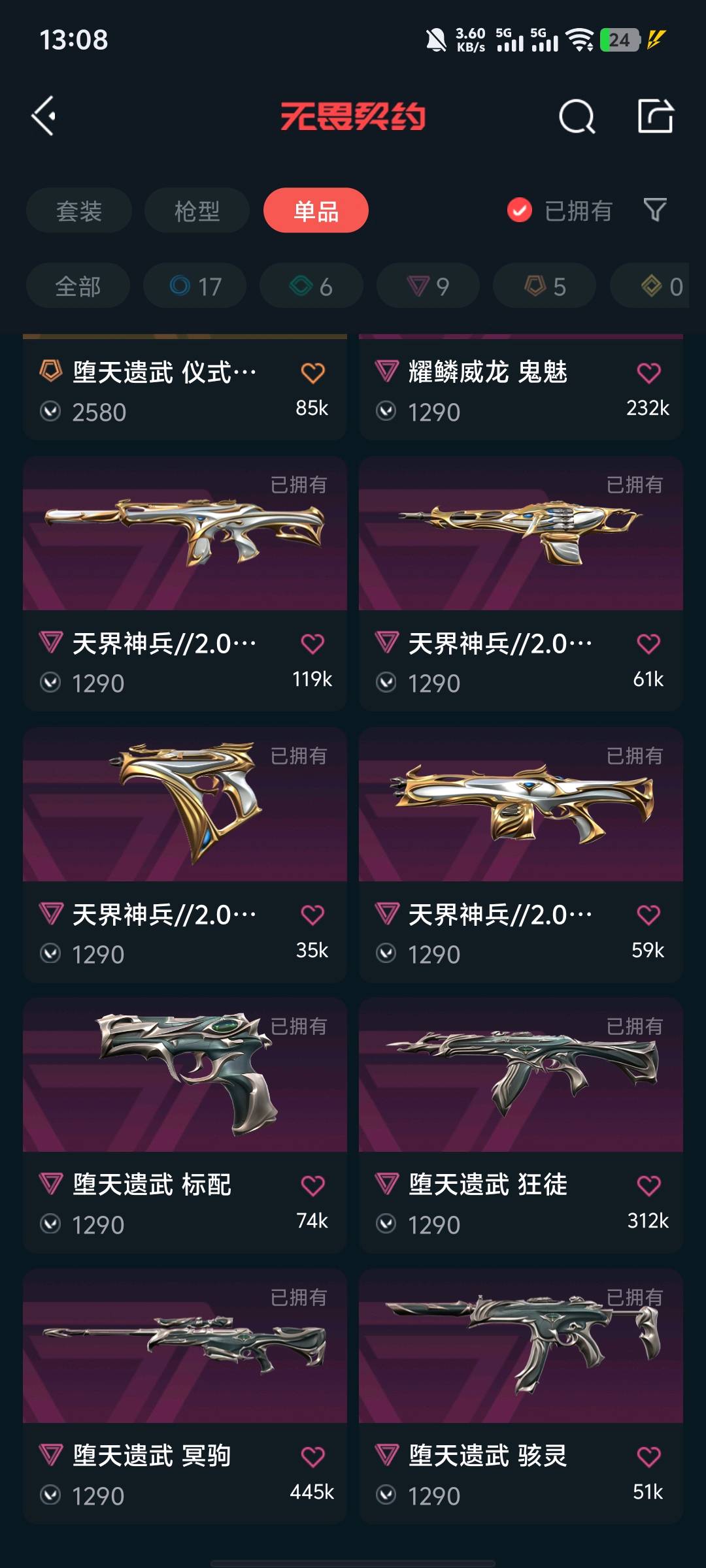Filter by orange tier showing 5
The height and width of the screenshot is (1568, 706).
click(x=545, y=286)
